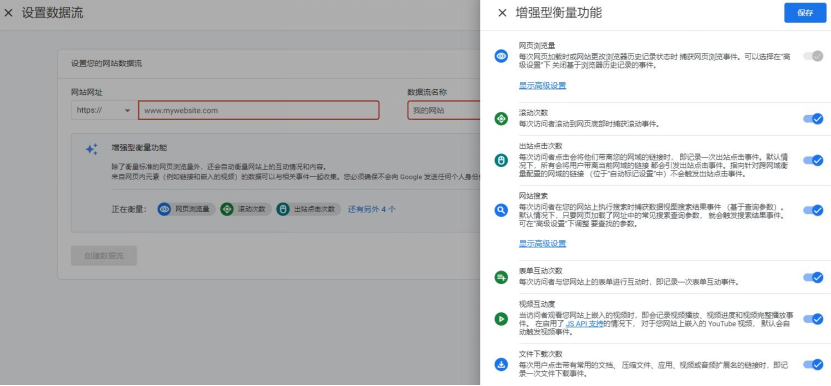Open the https:// protocol dropdown
This screenshot has height=386, width=831.
pyautogui.click(x=103, y=110)
